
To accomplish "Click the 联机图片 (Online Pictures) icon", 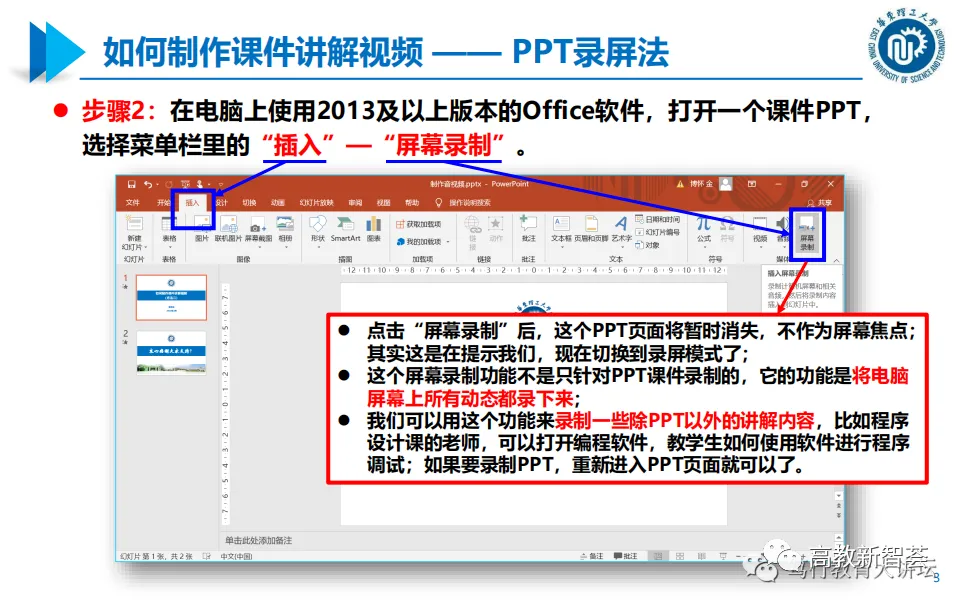I will click(x=228, y=228).
